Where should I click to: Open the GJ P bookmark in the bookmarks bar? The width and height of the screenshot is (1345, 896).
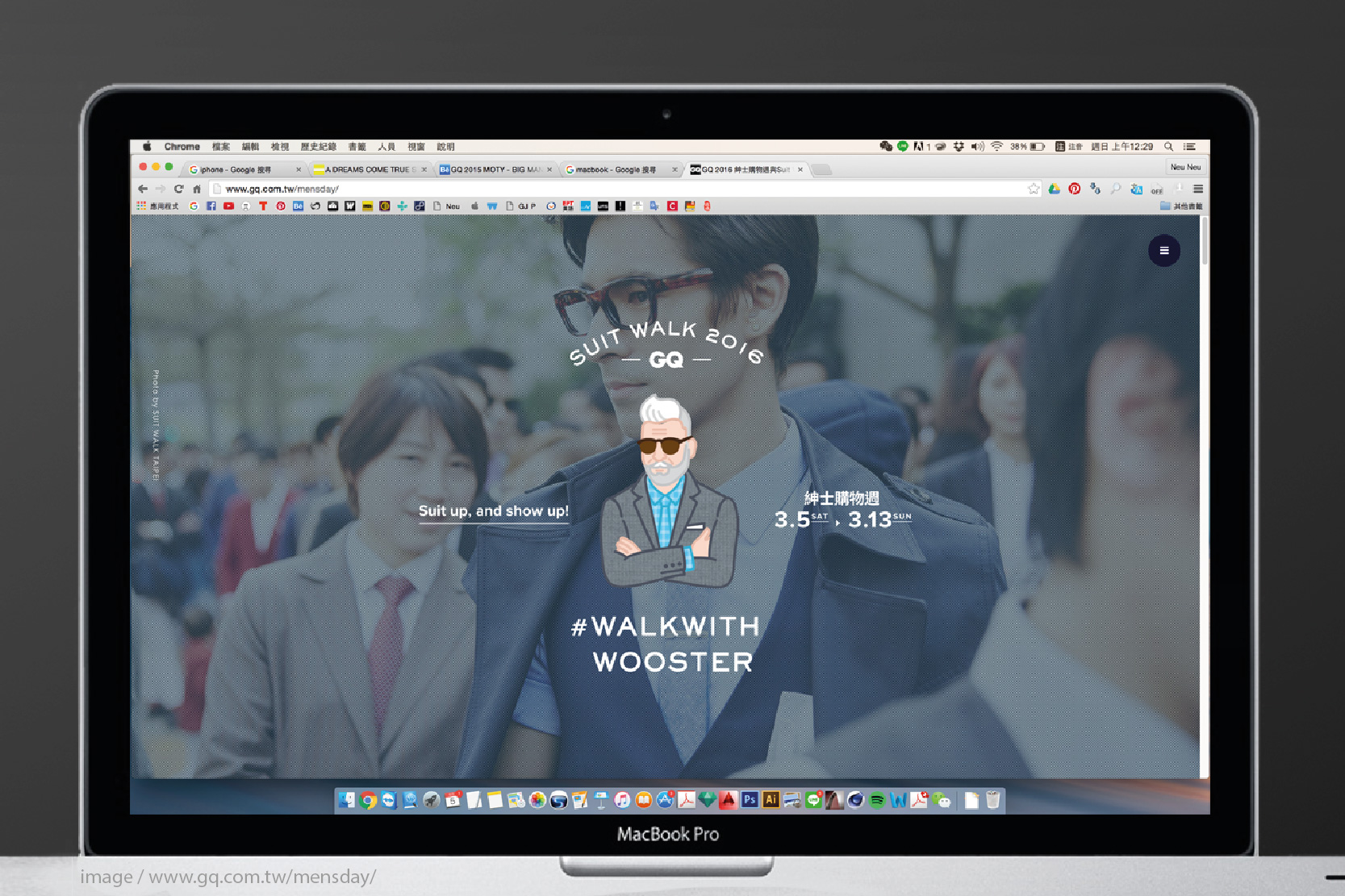point(520,206)
